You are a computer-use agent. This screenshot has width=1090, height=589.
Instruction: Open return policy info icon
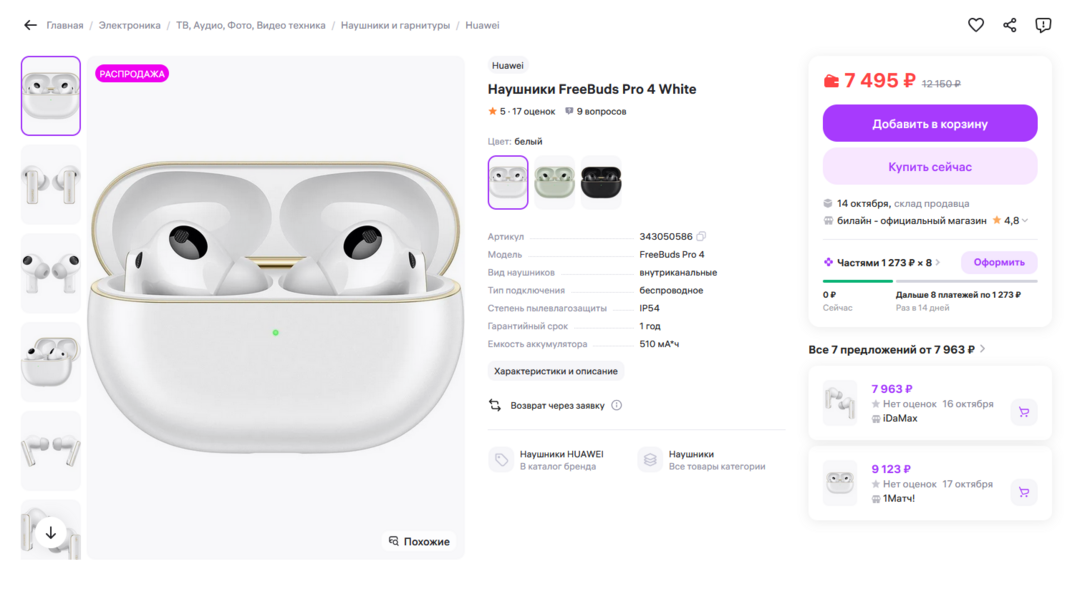pos(617,405)
